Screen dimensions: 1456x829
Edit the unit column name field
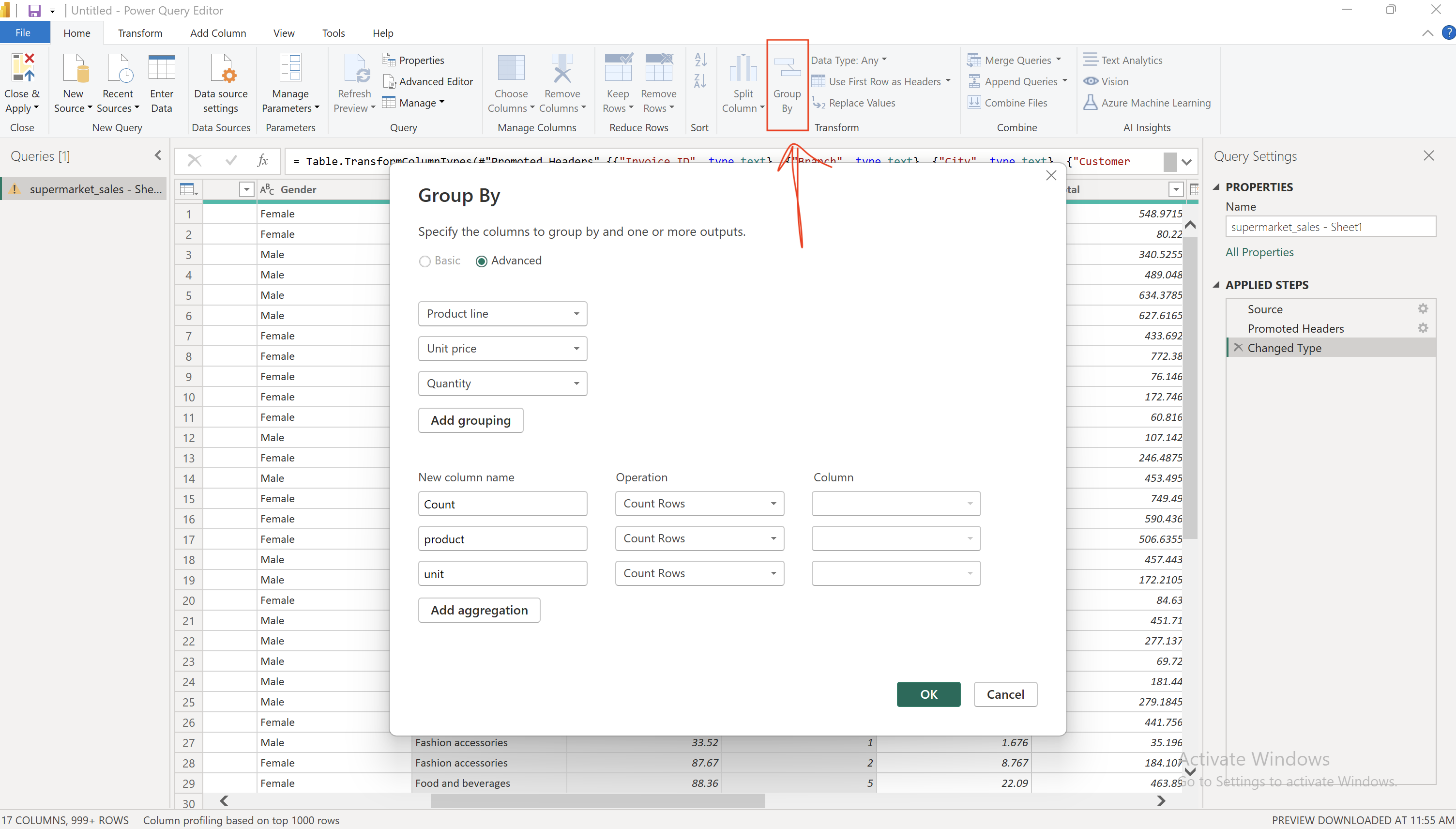502,573
